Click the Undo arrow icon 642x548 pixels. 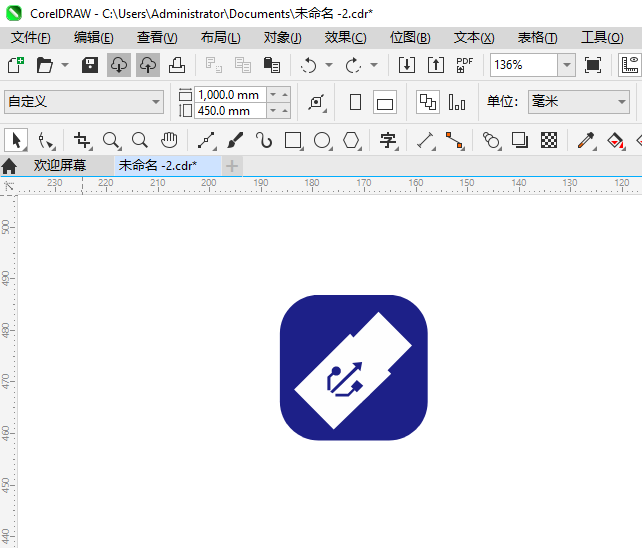(x=308, y=65)
